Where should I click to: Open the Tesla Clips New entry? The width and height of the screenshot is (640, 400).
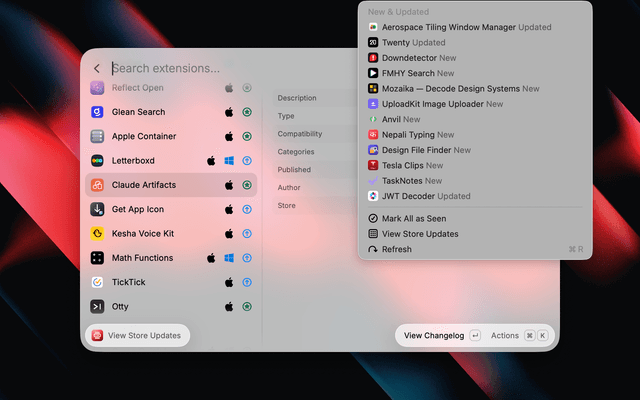click(x=475, y=166)
